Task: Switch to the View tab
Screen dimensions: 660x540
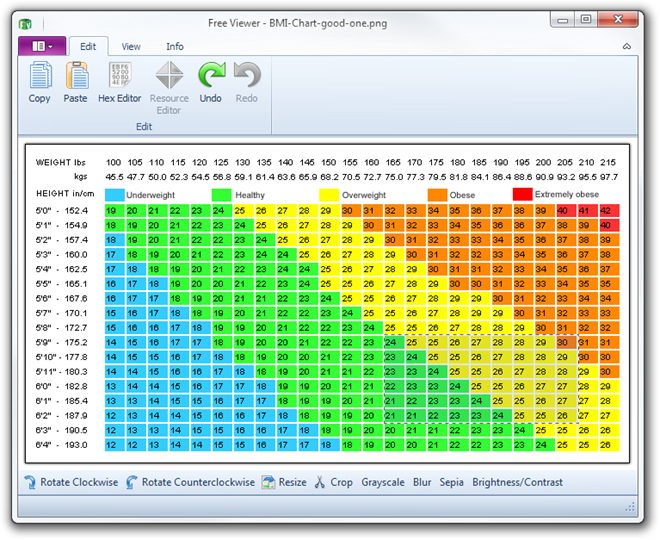Action: click(131, 46)
